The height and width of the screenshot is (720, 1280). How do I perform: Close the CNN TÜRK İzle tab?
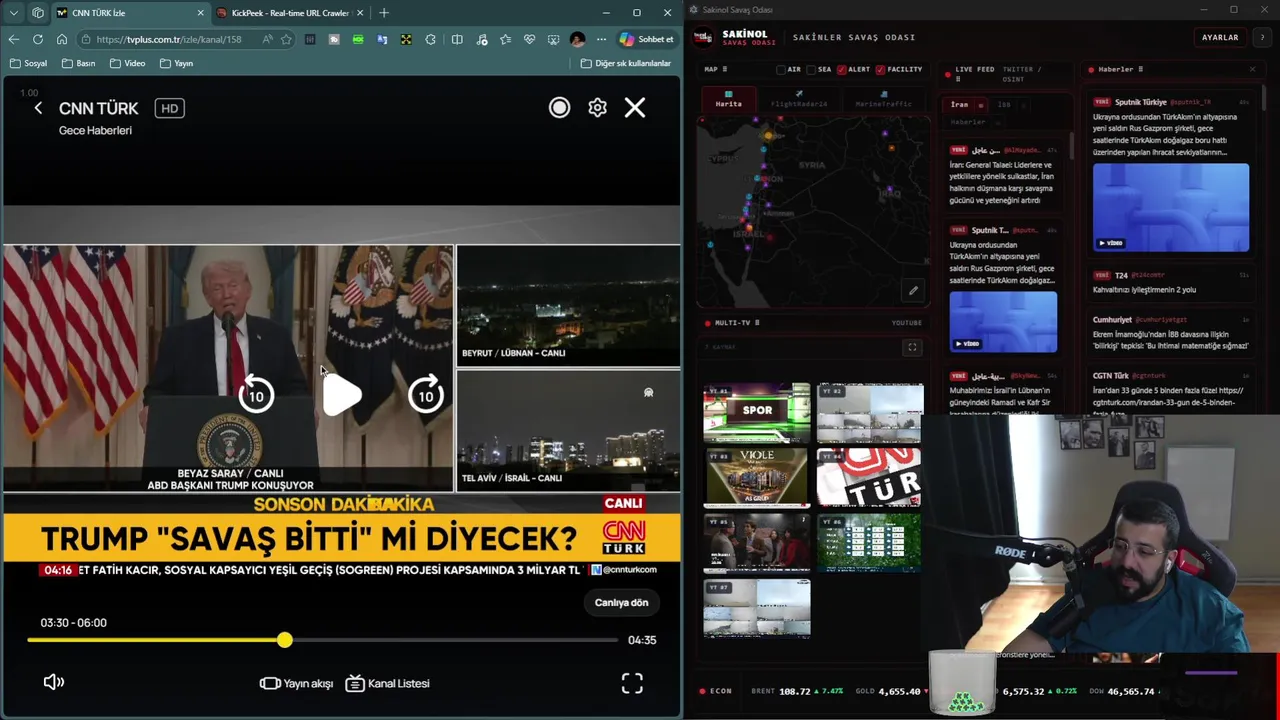pyautogui.click(x=200, y=13)
